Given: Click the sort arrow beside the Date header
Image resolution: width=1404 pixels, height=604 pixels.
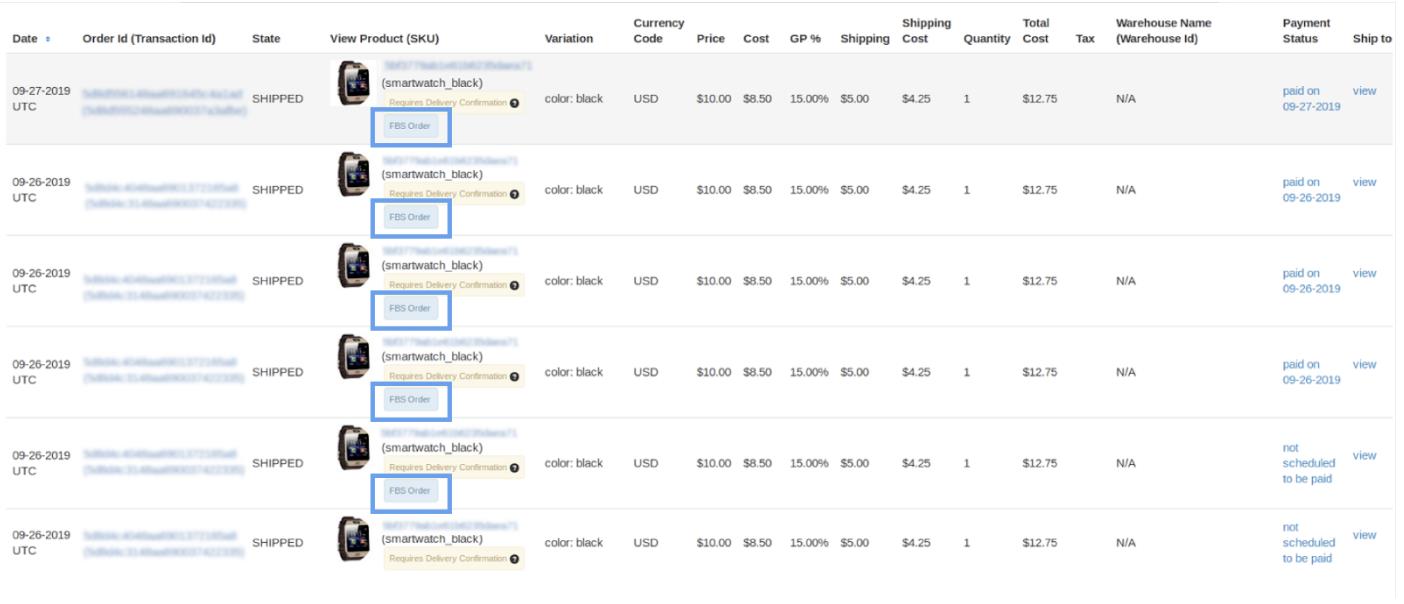Looking at the screenshot, I should click(48, 39).
